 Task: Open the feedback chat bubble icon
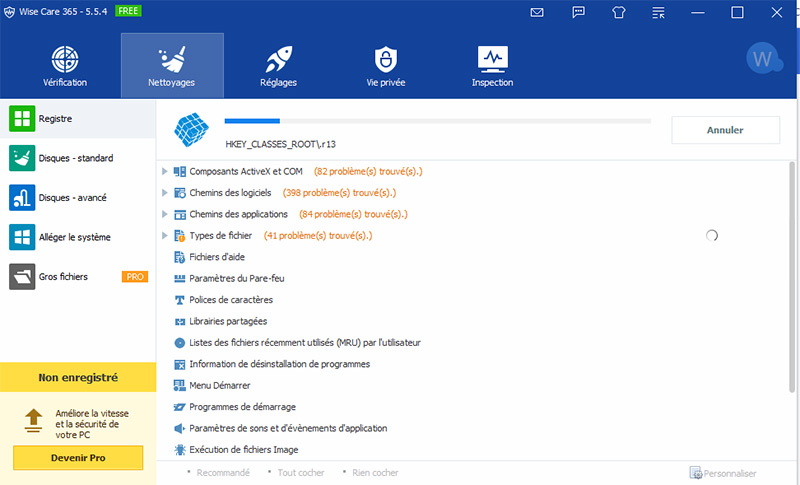click(x=578, y=12)
